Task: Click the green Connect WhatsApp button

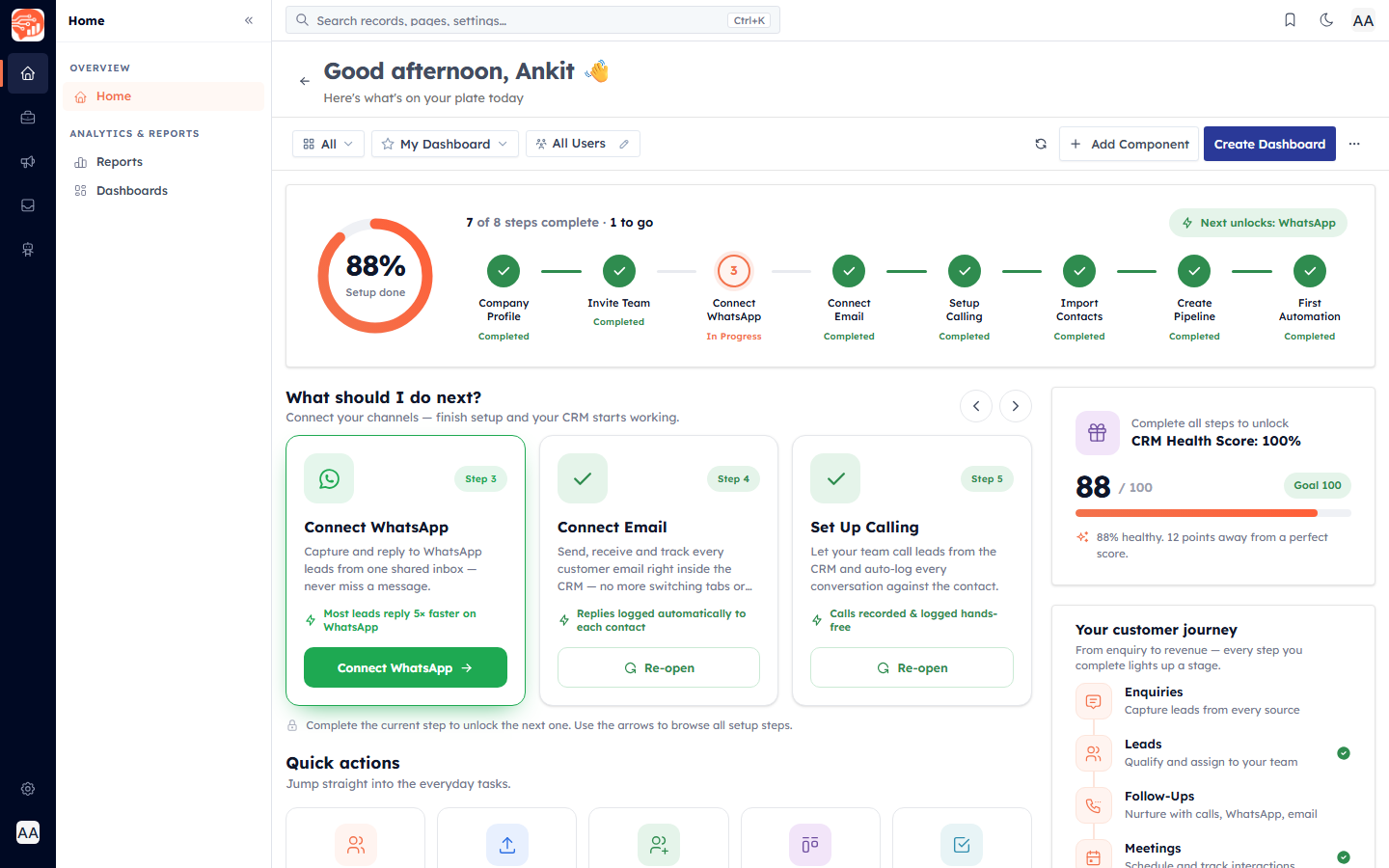Action: [x=405, y=667]
